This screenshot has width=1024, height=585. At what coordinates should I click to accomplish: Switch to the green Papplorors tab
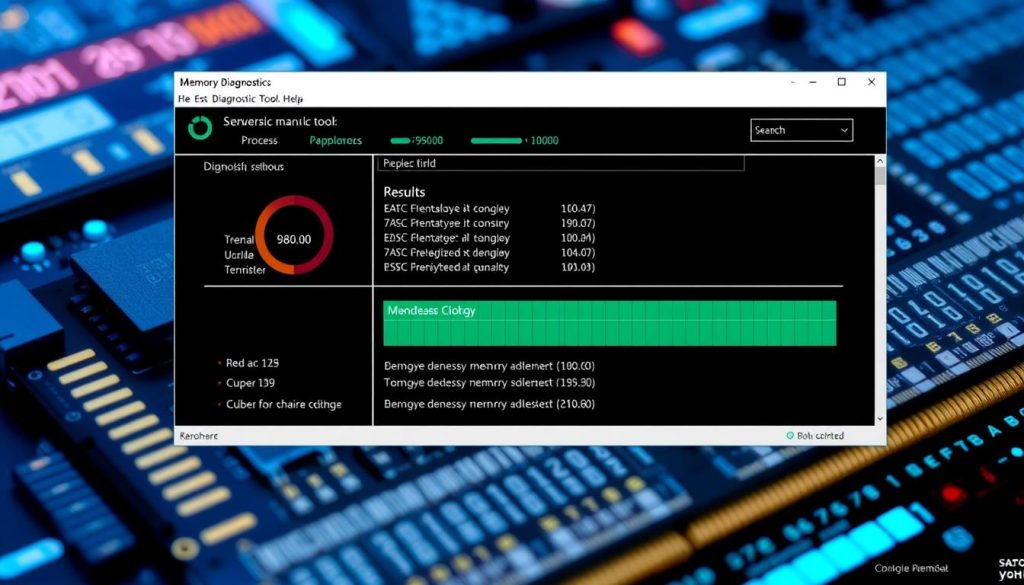(335, 141)
